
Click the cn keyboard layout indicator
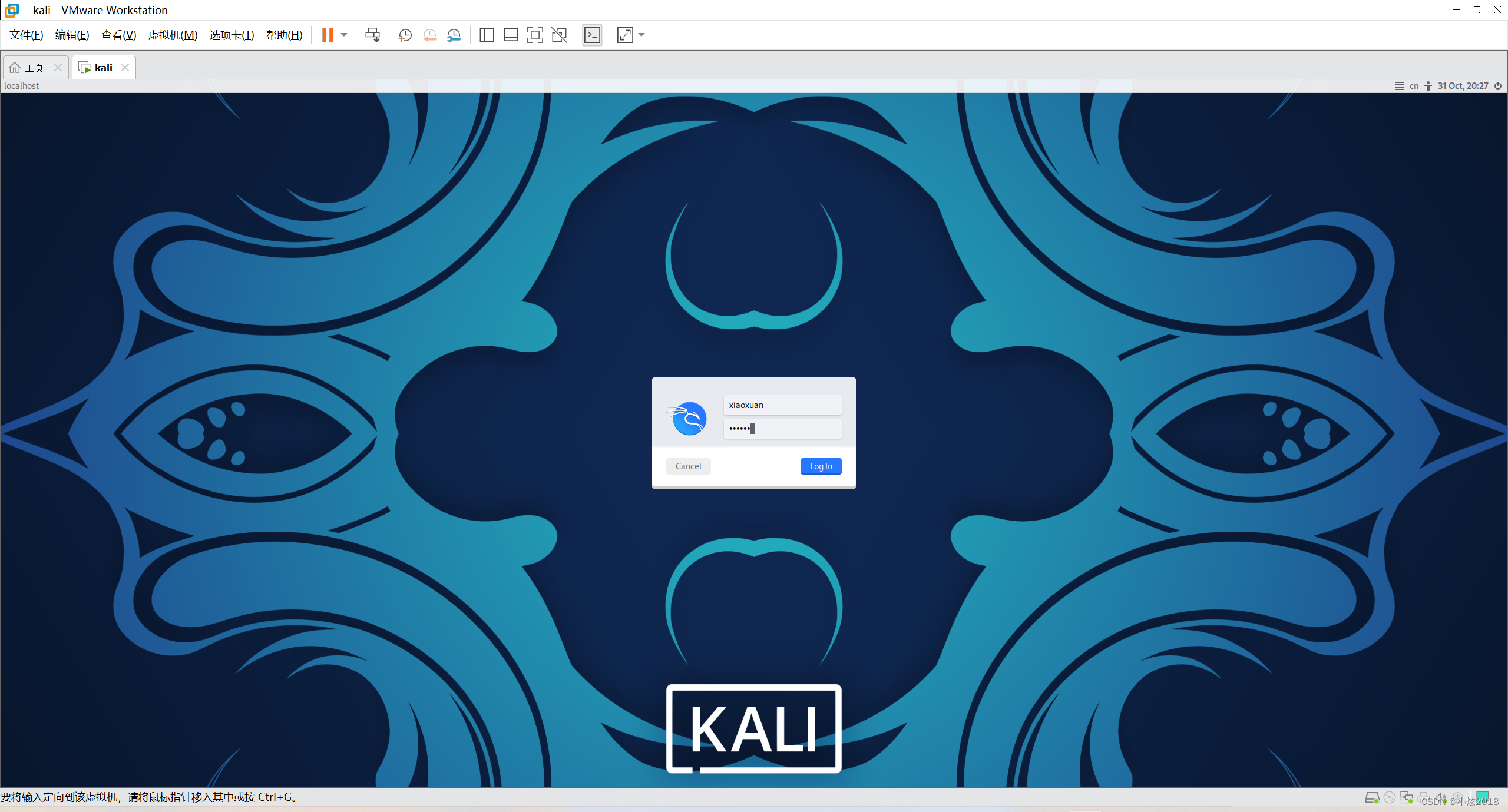pyautogui.click(x=1414, y=86)
